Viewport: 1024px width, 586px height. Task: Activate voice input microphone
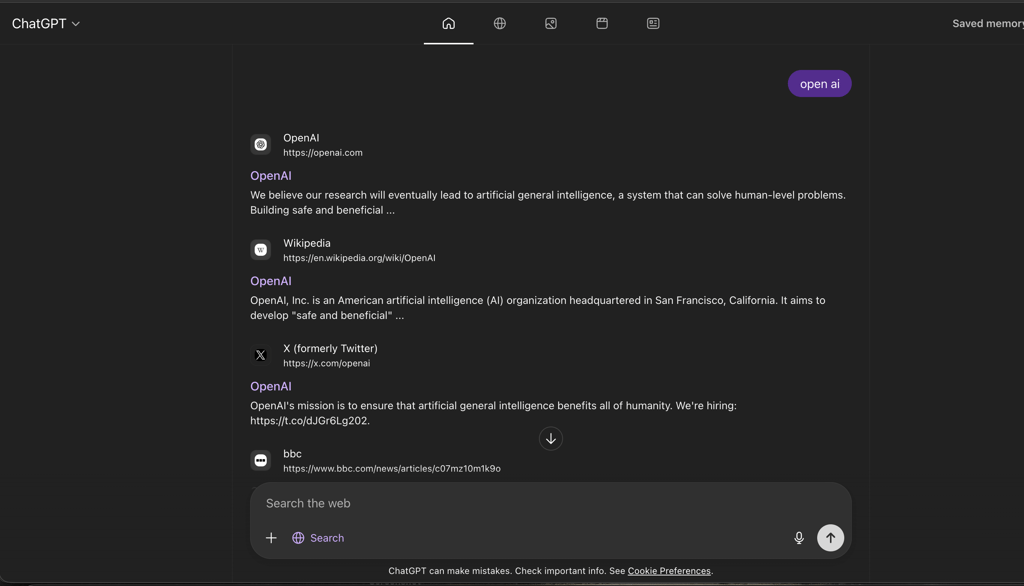(x=798, y=537)
